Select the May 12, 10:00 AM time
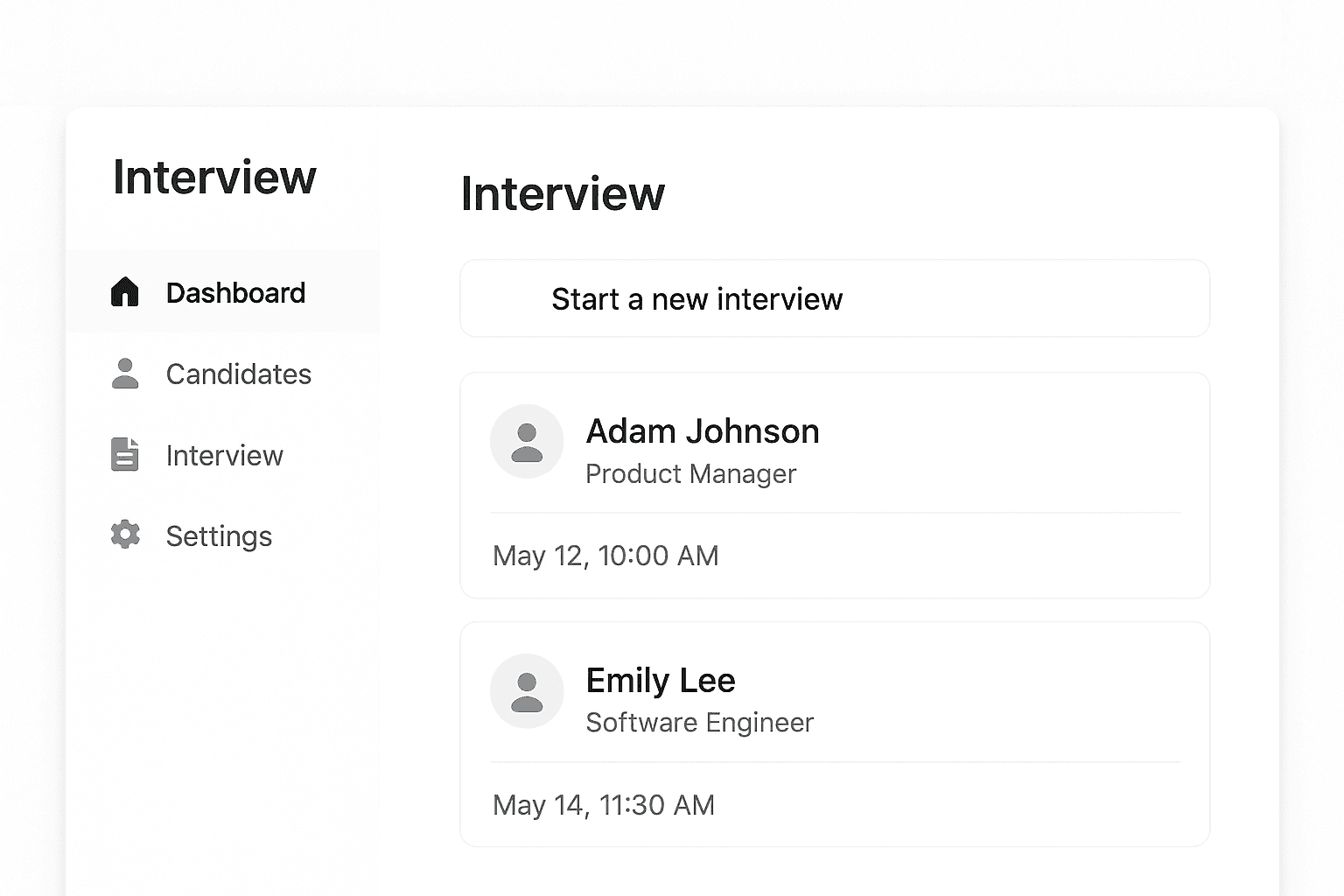Screen dimensions: 1344x896 pos(605,556)
